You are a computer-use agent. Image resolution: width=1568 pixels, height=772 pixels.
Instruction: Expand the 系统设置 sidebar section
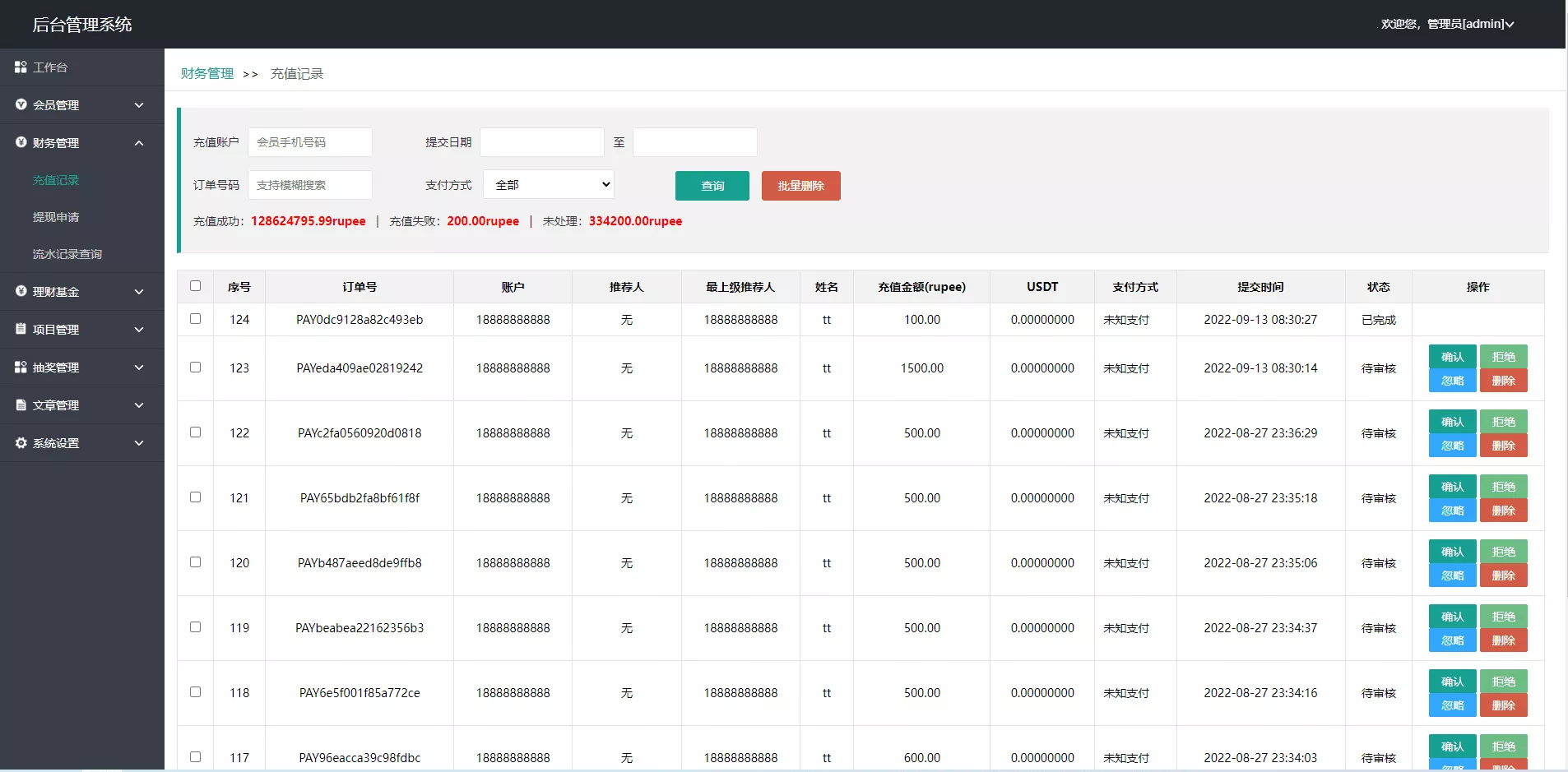point(138,442)
